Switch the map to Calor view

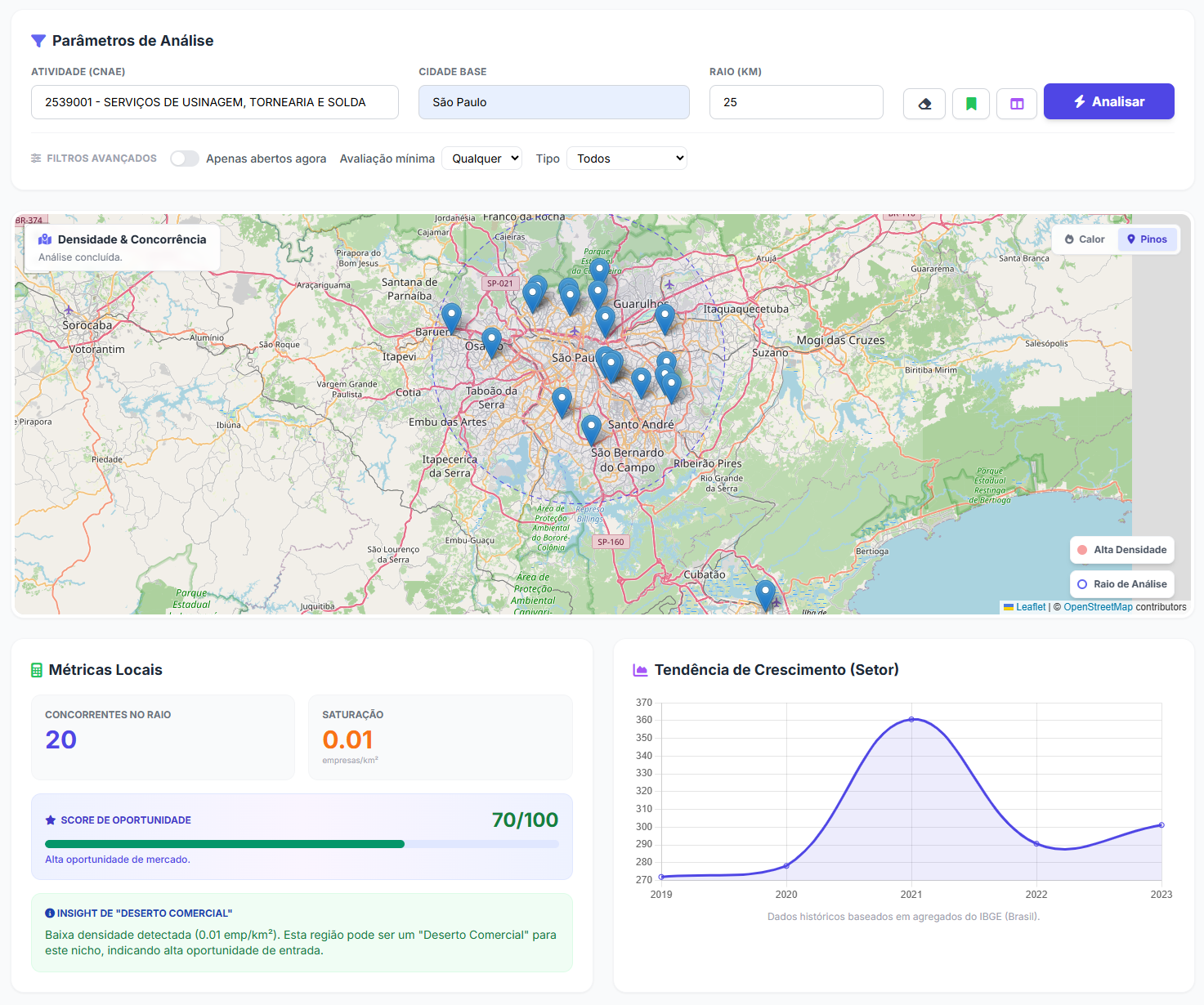pyautogui.click(x=1085, y=239)
